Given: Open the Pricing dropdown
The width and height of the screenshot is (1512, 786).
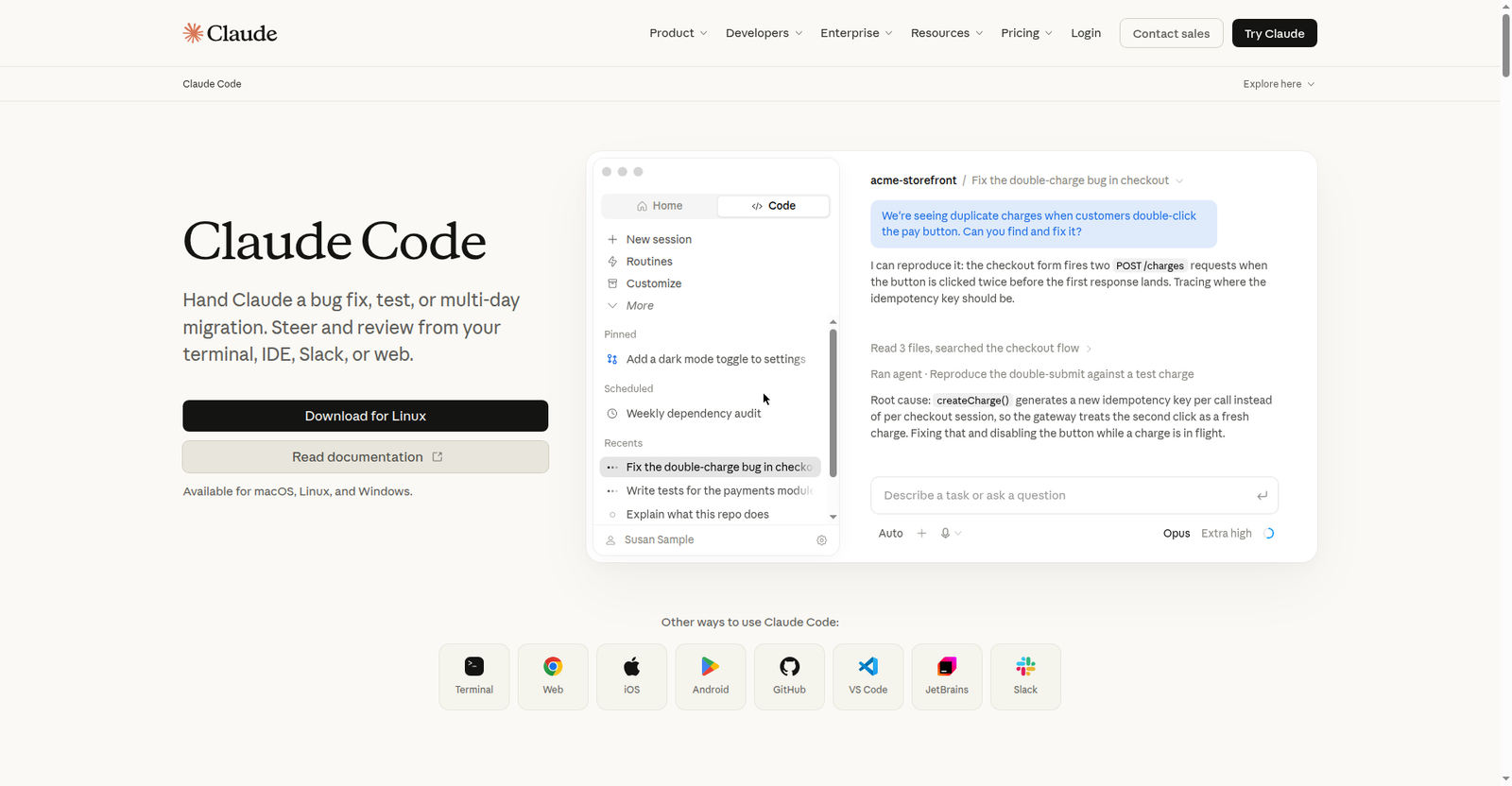Looking at the screenshot, I should [1026, 33].
